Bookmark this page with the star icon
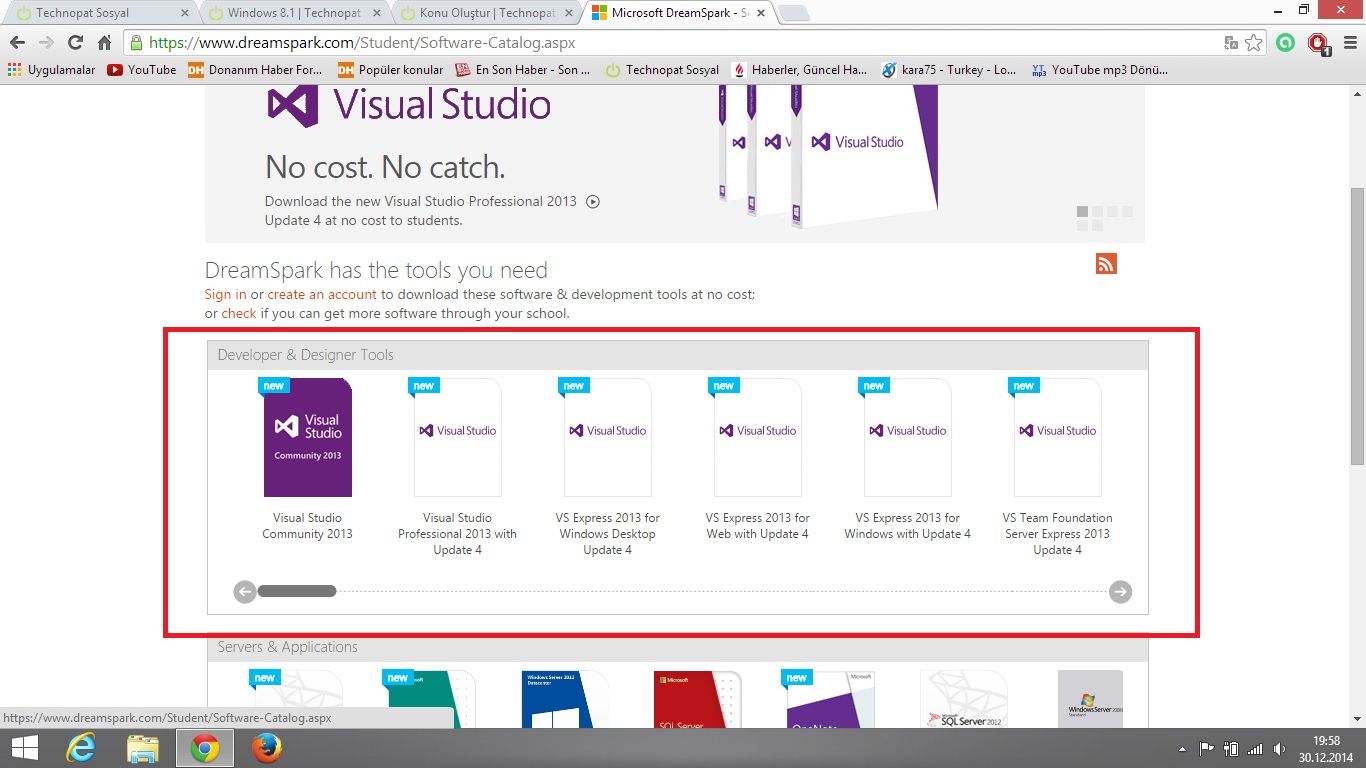This screenshot has height=768, width=1366. click(1254, 43)
